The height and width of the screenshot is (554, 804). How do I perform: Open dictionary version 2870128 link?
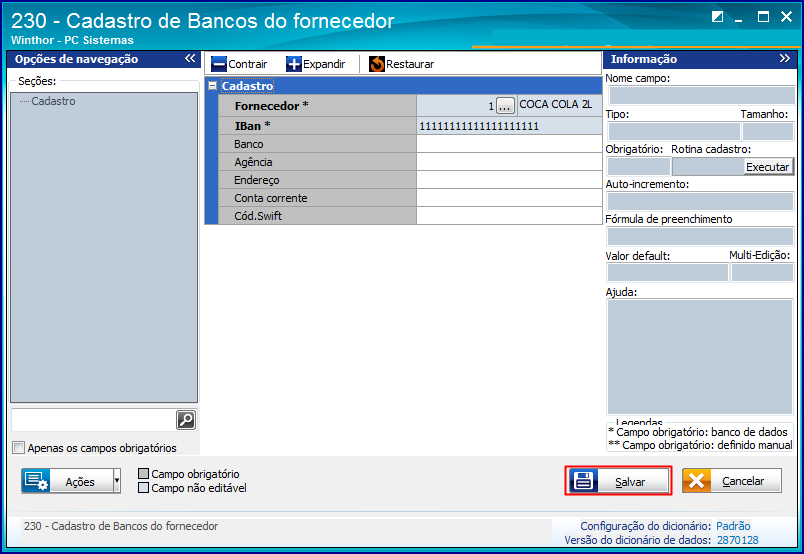click(737, 540)
